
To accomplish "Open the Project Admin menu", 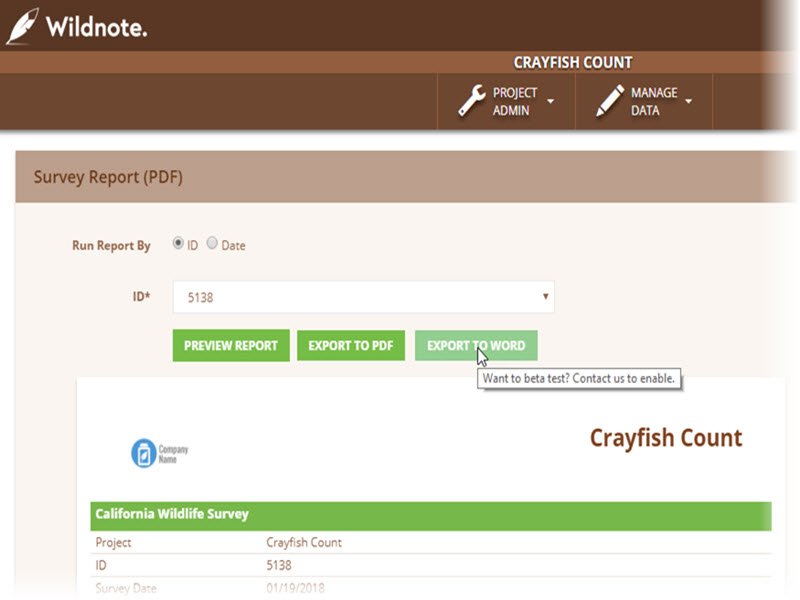I will tap(506, 101).
